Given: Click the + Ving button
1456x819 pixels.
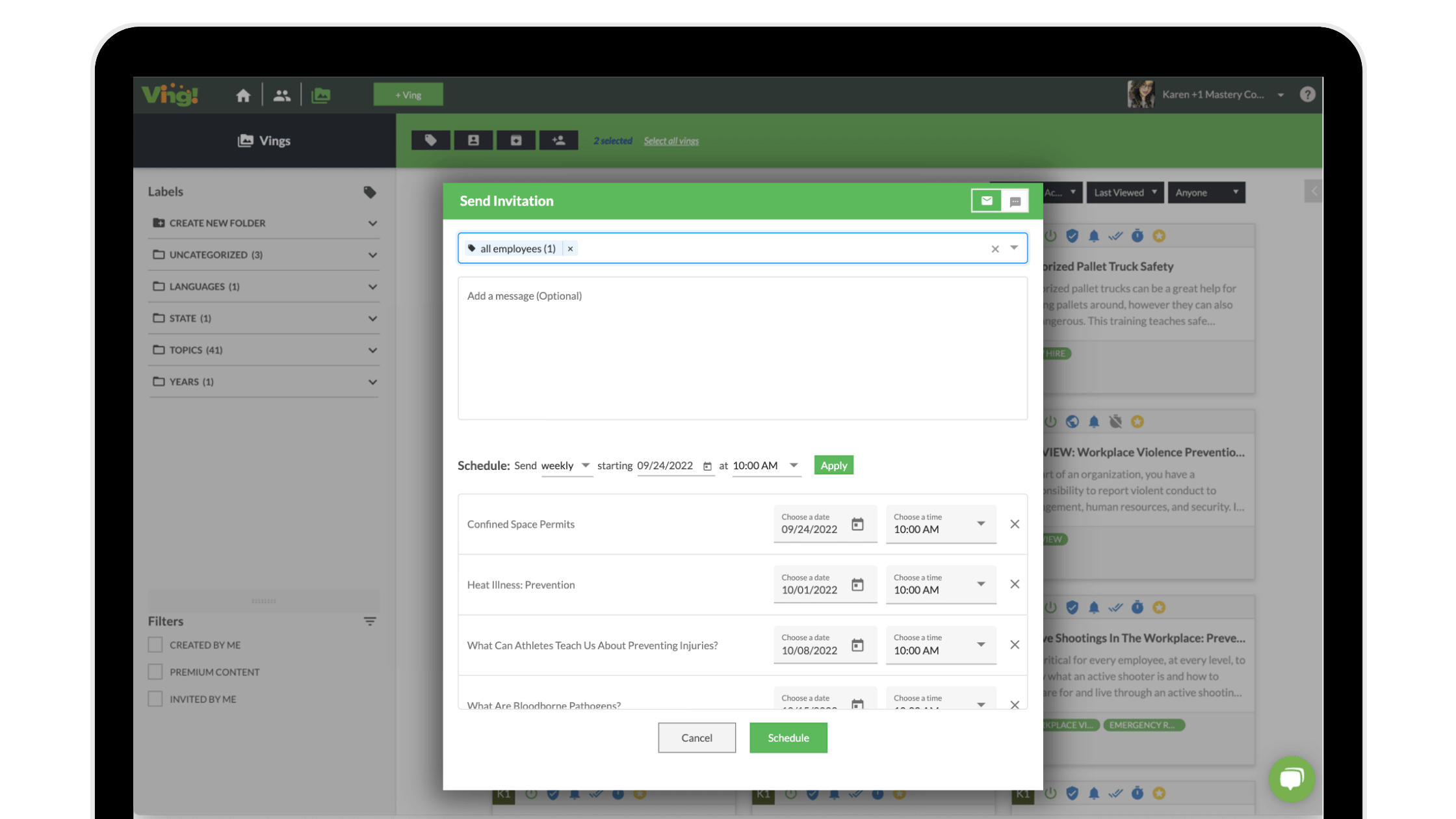Looking at the screenshot, I should coord(408,94).
